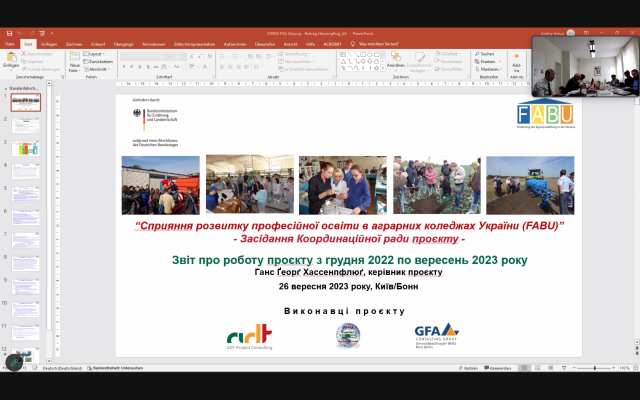Switch to the Einfügen ribbon tab
This screenshot has height=400, width=640.
49,44
